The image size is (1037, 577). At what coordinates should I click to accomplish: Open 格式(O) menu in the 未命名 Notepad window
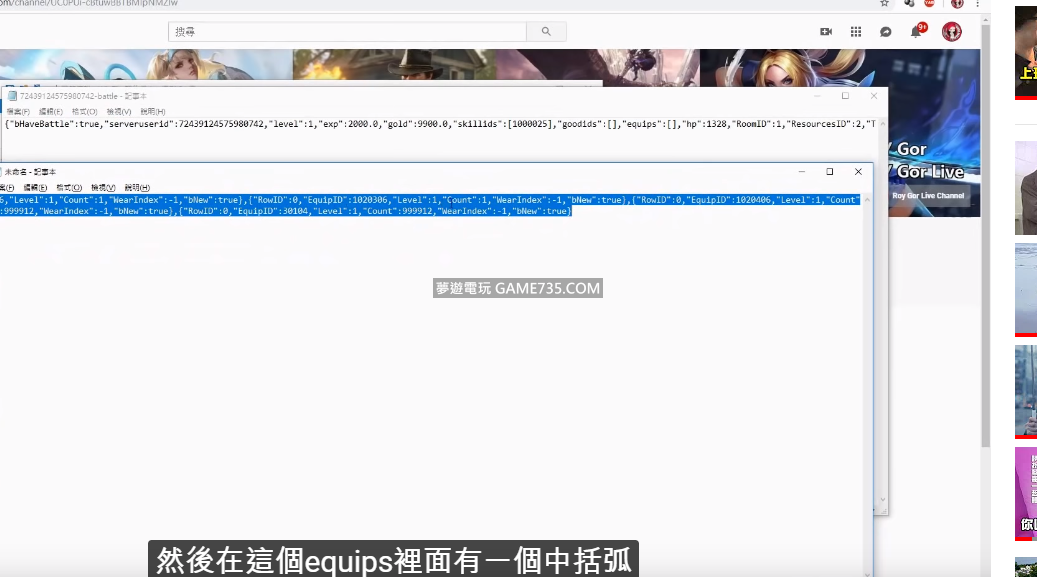tap(69, 188)
